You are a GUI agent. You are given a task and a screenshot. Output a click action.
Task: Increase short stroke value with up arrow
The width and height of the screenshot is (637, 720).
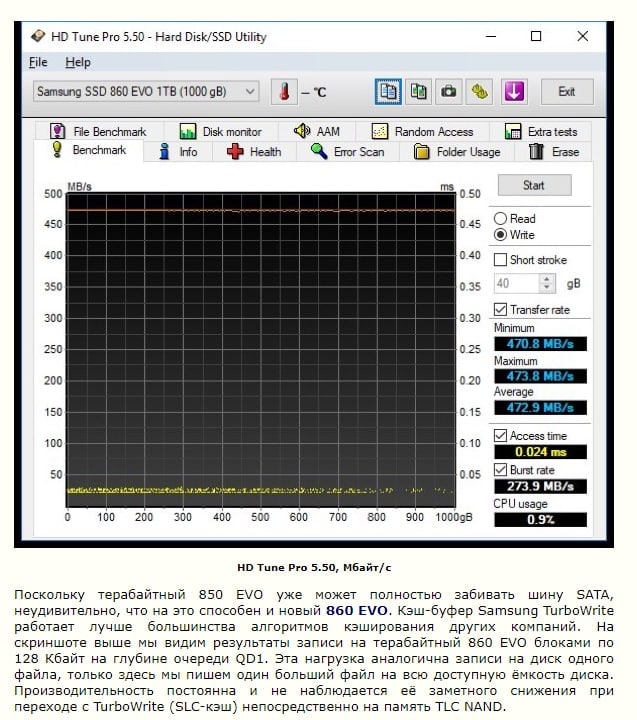pyautogui.click(x=547, y=279)
